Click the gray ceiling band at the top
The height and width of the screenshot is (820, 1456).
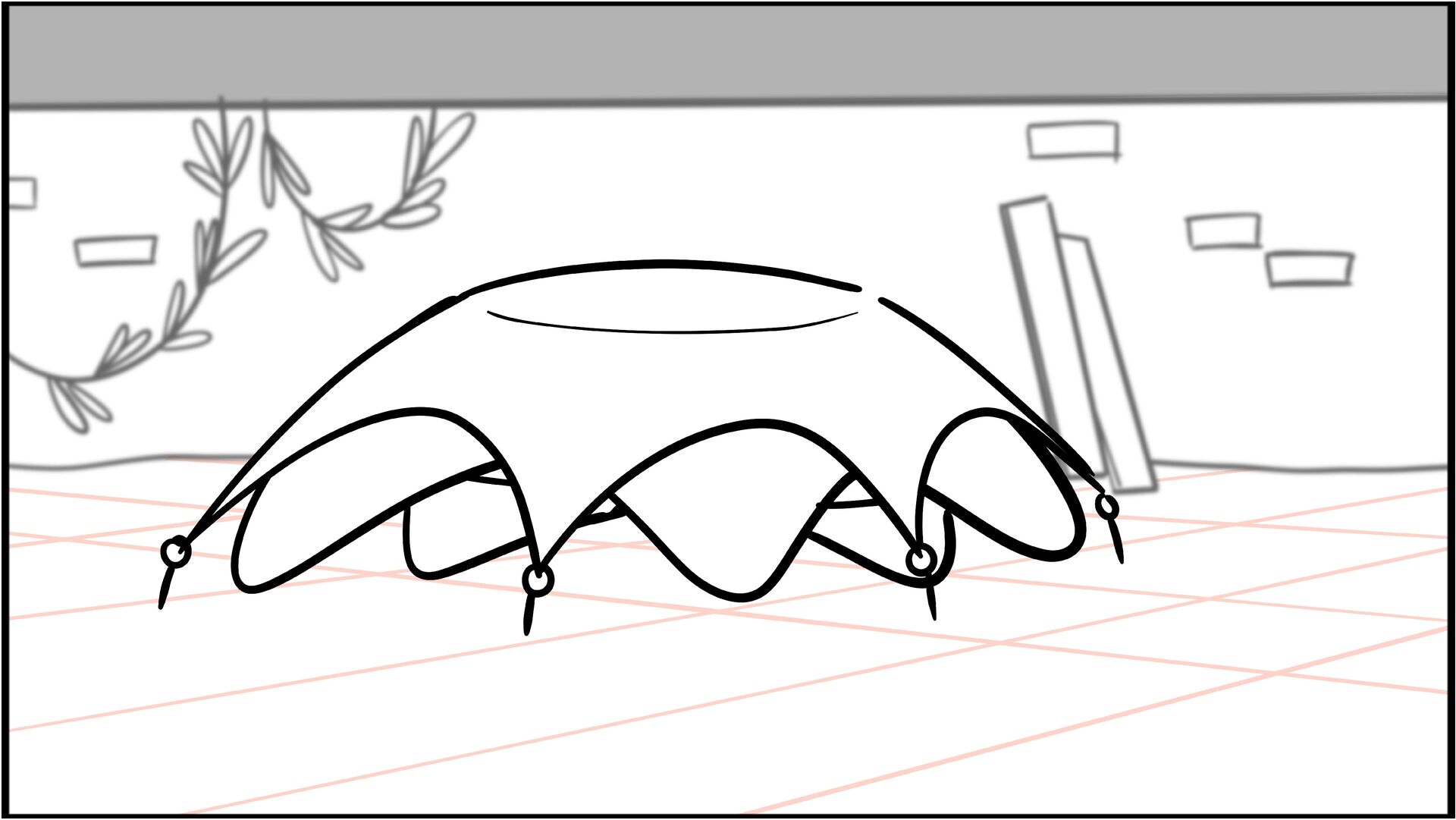(728, 53)
